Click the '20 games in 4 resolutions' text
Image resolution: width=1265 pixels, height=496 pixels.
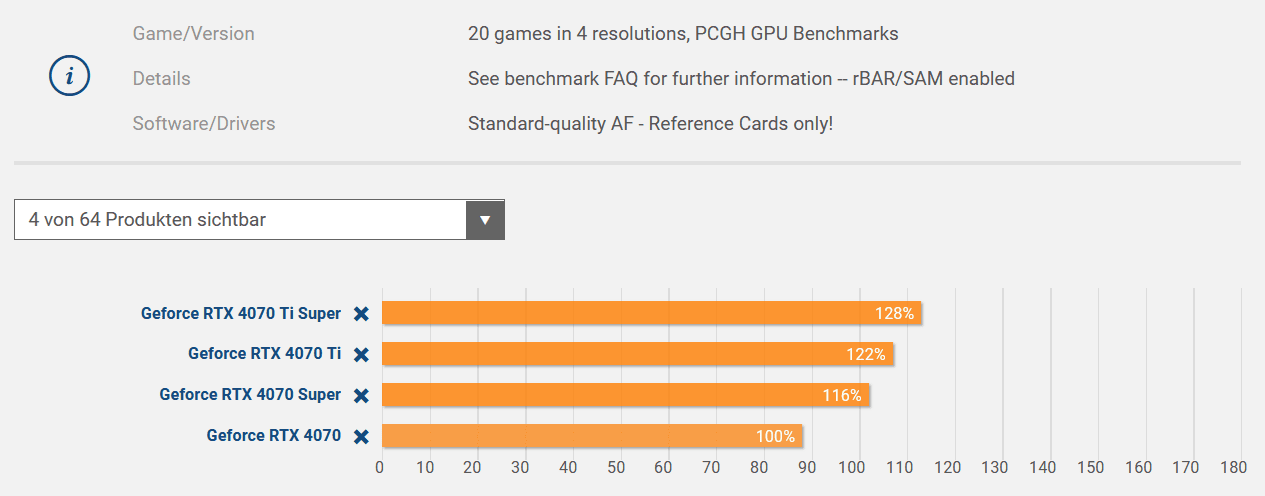683,34
